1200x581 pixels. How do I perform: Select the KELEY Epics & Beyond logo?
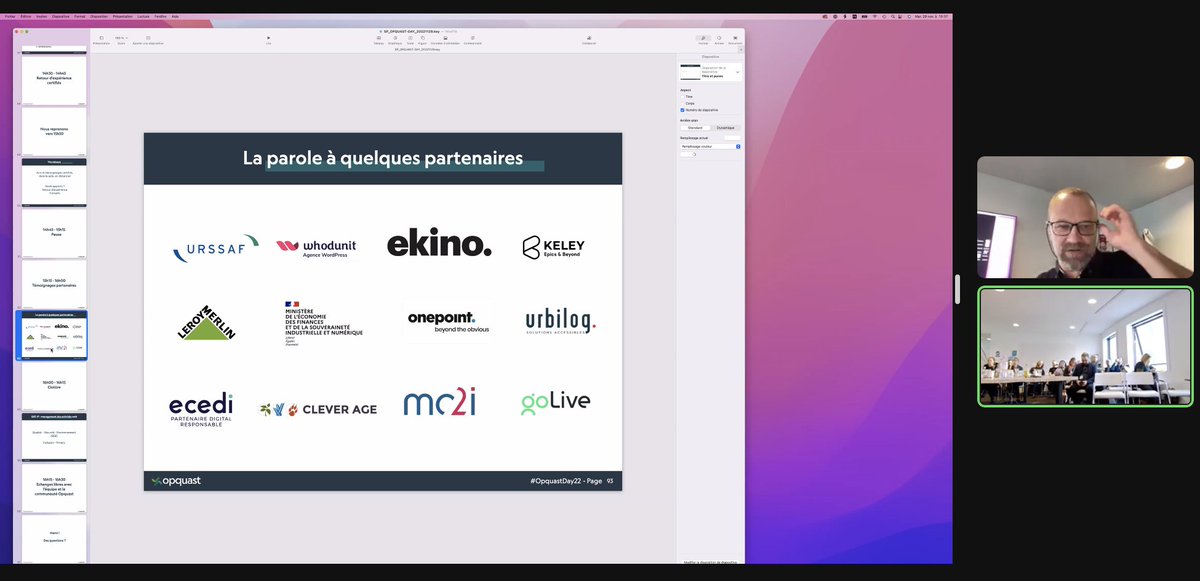554,248
